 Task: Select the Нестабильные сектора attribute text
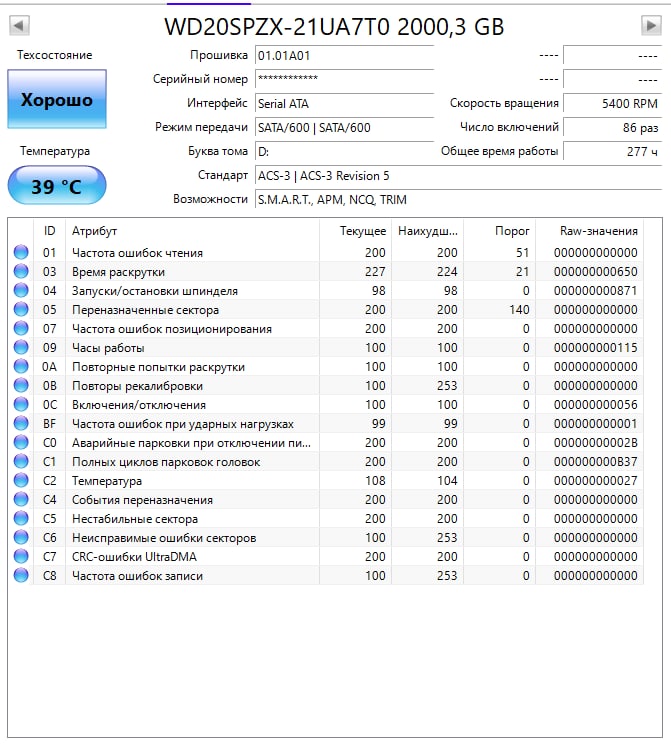135,519
